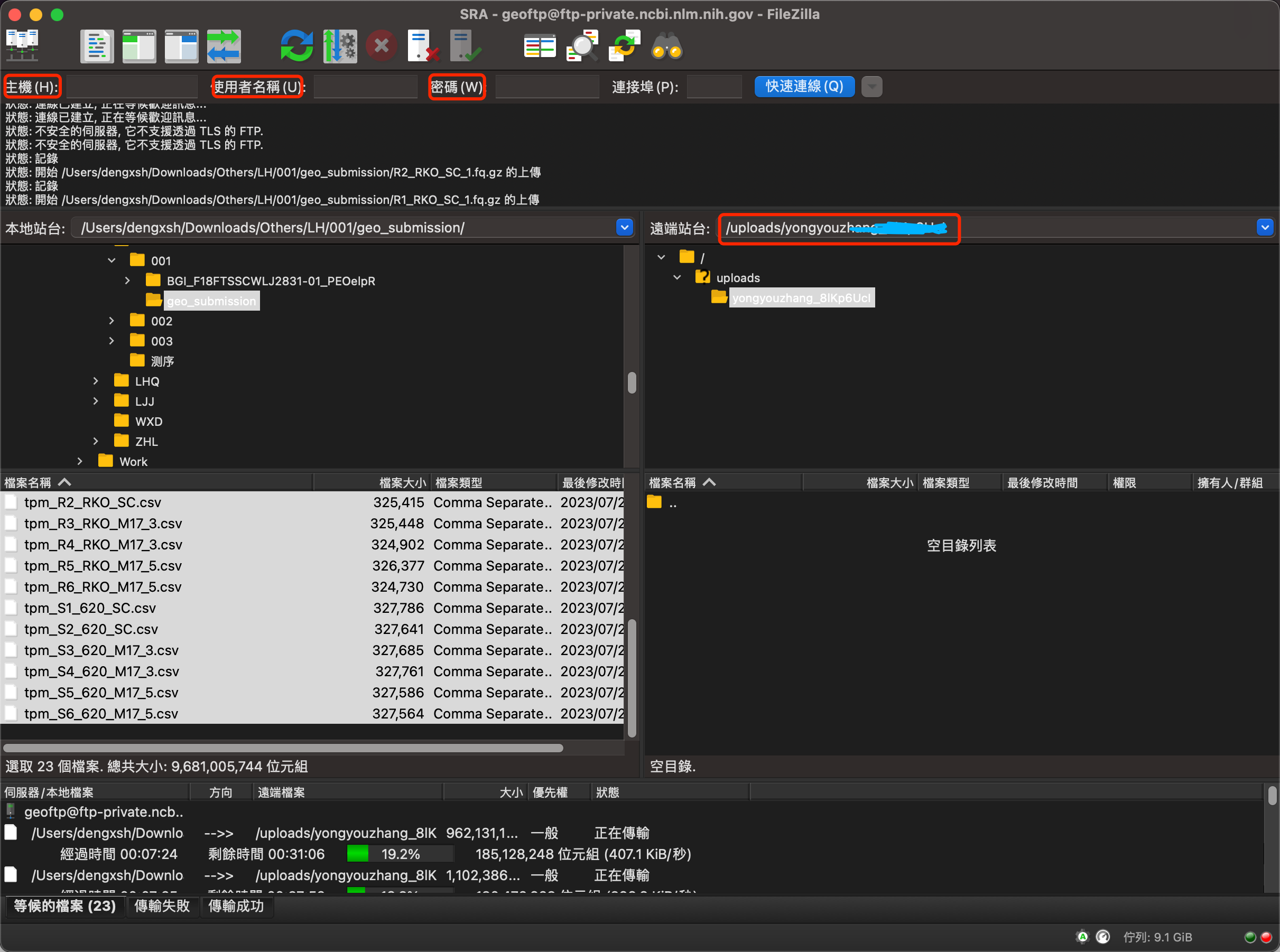Click the 快速連線 (Q) button

(x=804, y=87)
